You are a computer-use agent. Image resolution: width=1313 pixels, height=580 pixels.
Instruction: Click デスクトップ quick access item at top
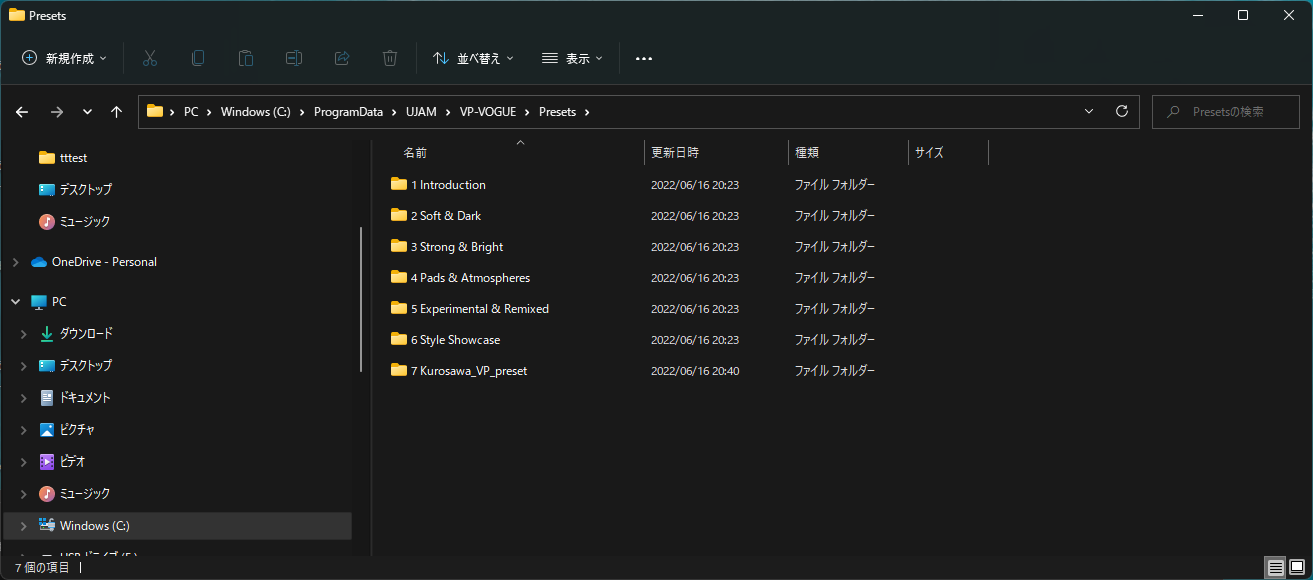tap(85, 190)
